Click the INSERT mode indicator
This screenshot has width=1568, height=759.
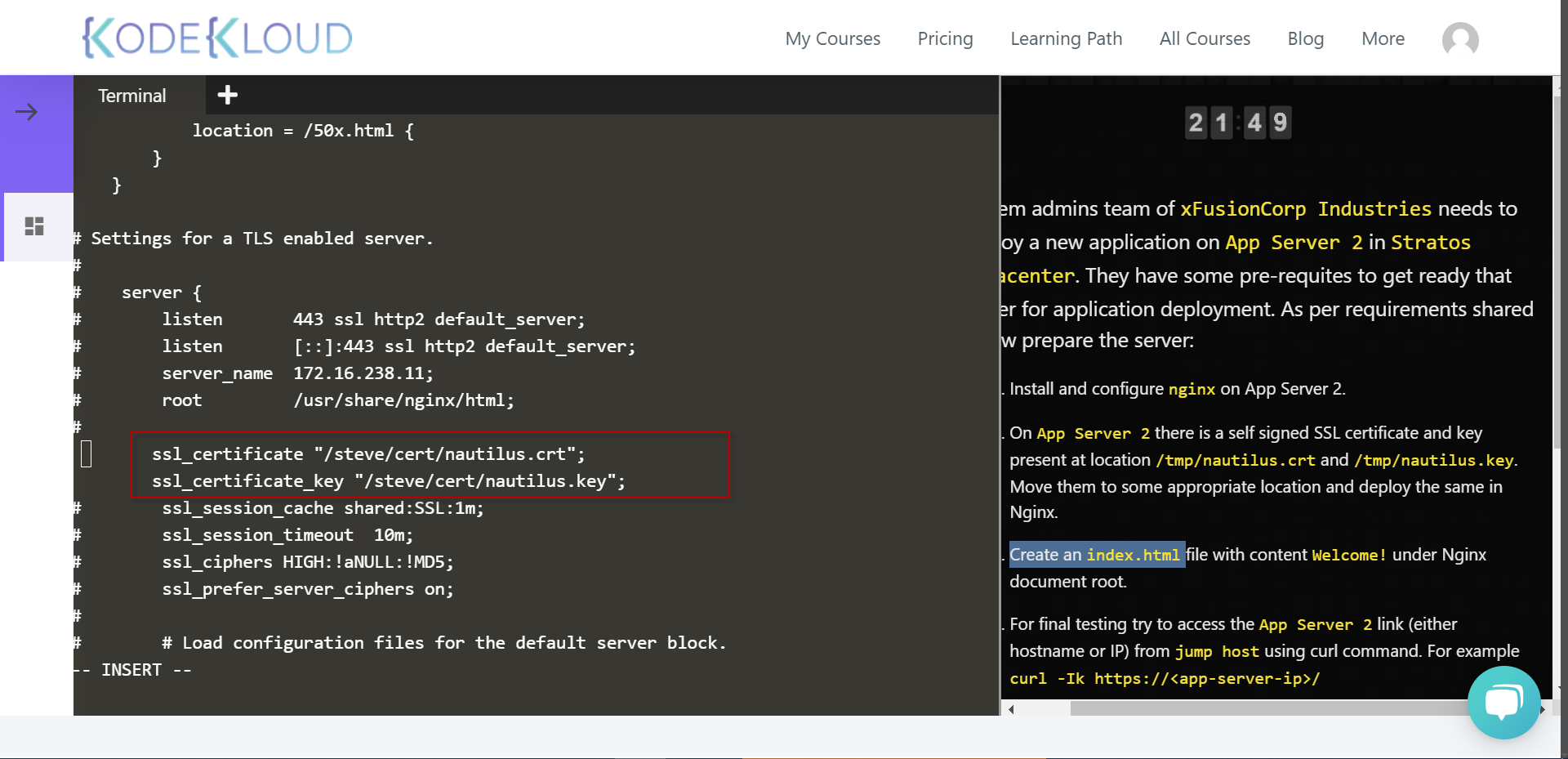point(131,669)
